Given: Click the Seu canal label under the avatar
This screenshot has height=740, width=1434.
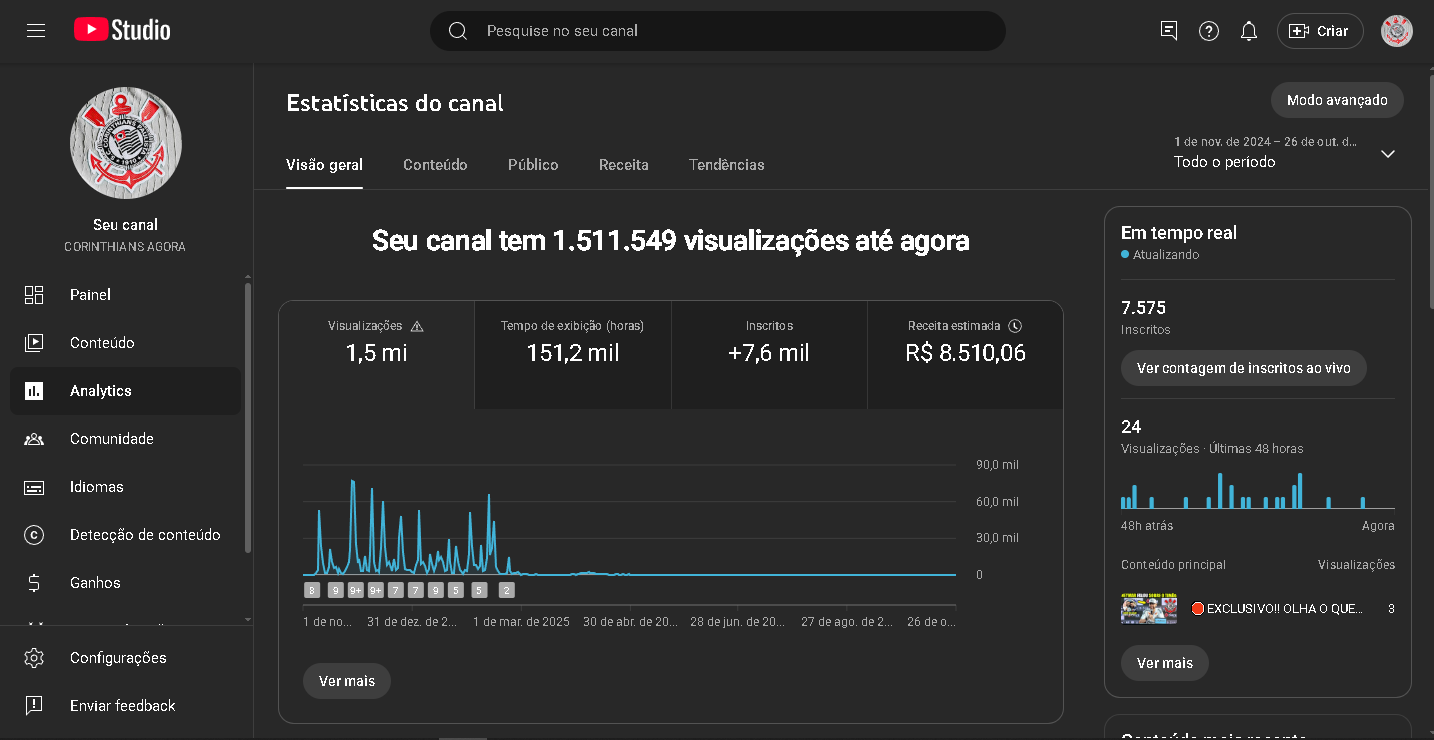Looking at the screenshot, I should tap(125, 225).
